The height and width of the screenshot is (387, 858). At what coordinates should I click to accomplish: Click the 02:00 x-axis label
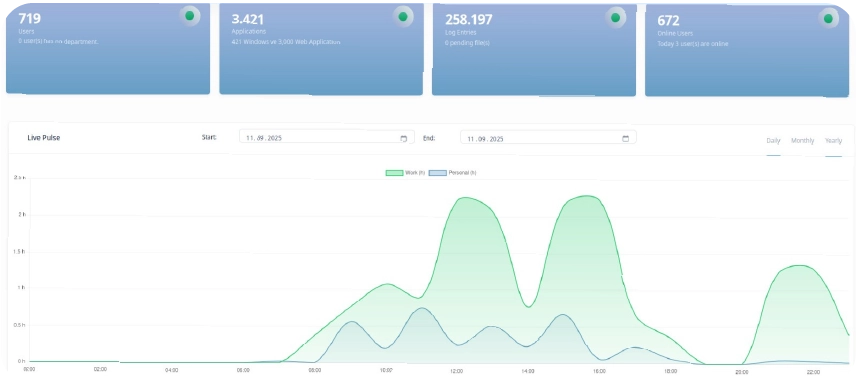(x=100, y=369)
